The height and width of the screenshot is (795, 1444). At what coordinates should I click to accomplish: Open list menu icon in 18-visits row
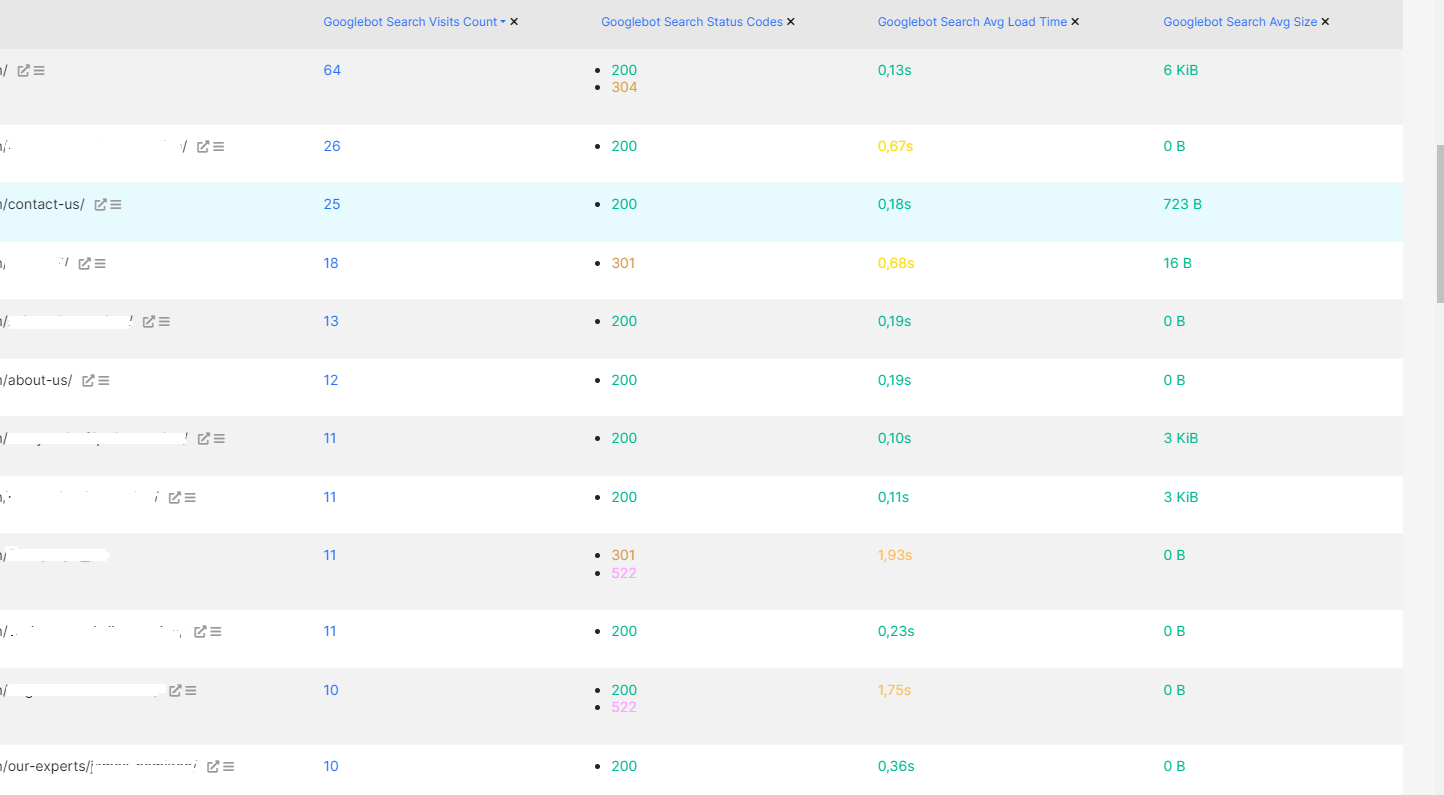pyautogui.click(x=99, y=264)
